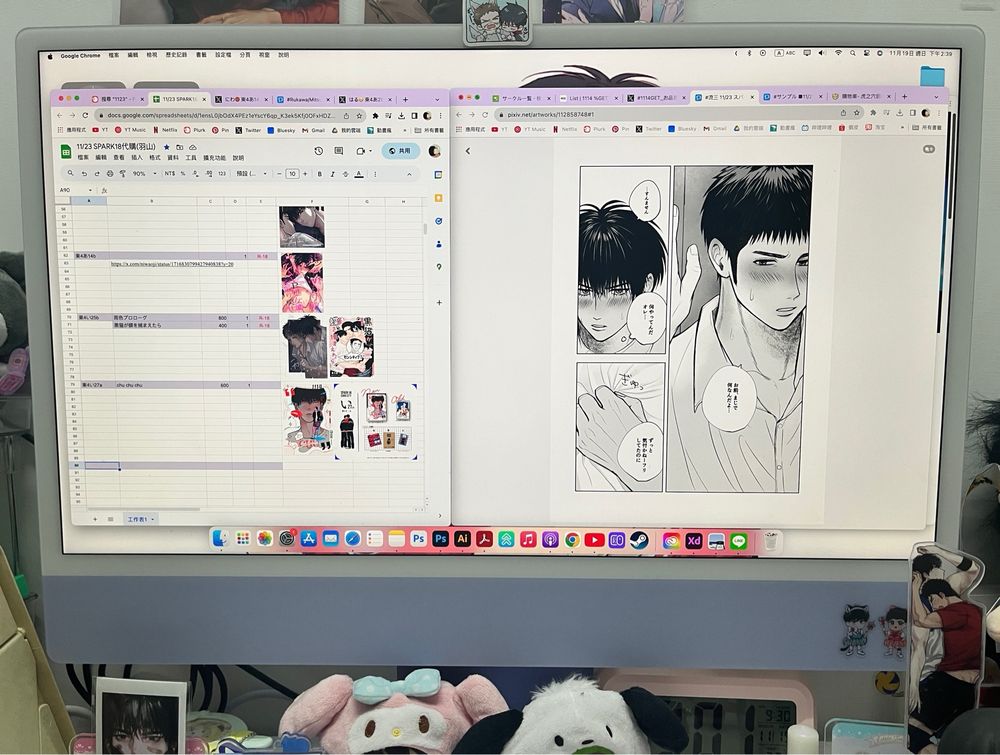Image resolution: width=1000 pixels, height=755 pixels.
Task: Open the 擴充功能 menu in Google Sheets
Action: point(214,158)
